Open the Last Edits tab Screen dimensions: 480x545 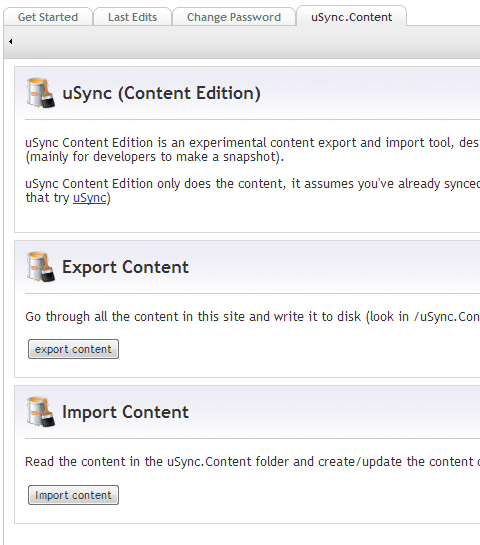click(132, 17)
